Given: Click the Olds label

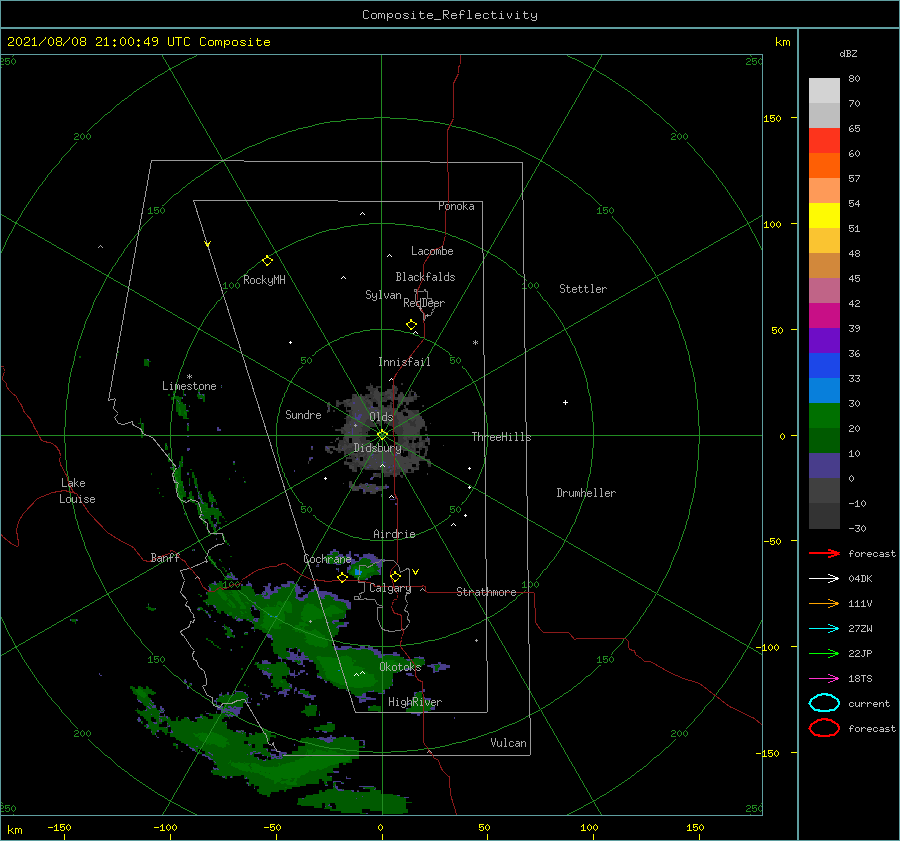Looking at the screenshot, I should pyautogui.click(x=381, y=417).
